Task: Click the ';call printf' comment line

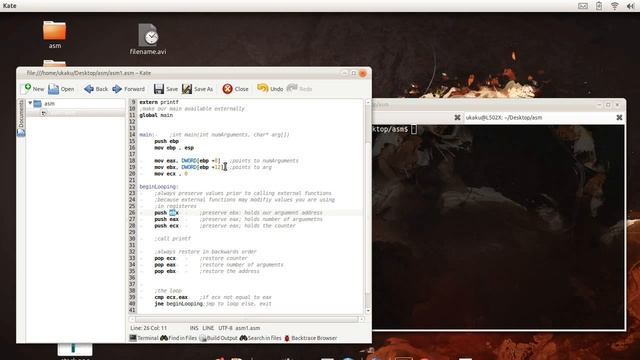Action: click(172, 239)
